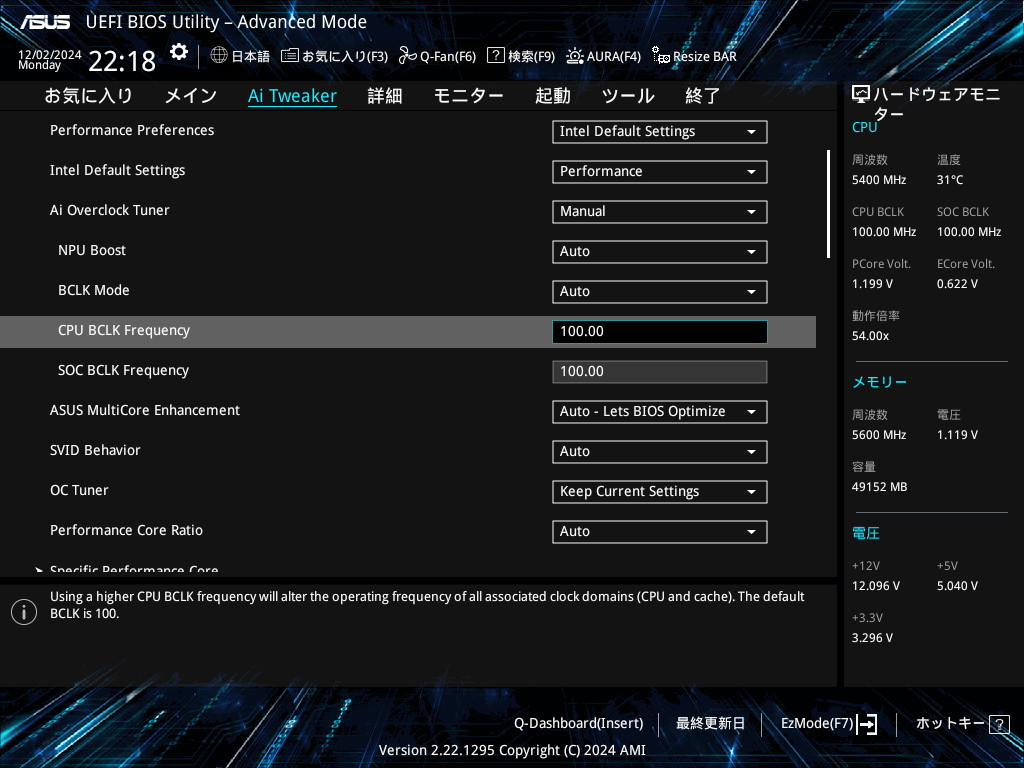Switch to 終了 tab
The height and width of the screenshot is (768, 1024).
click(703, 95)
